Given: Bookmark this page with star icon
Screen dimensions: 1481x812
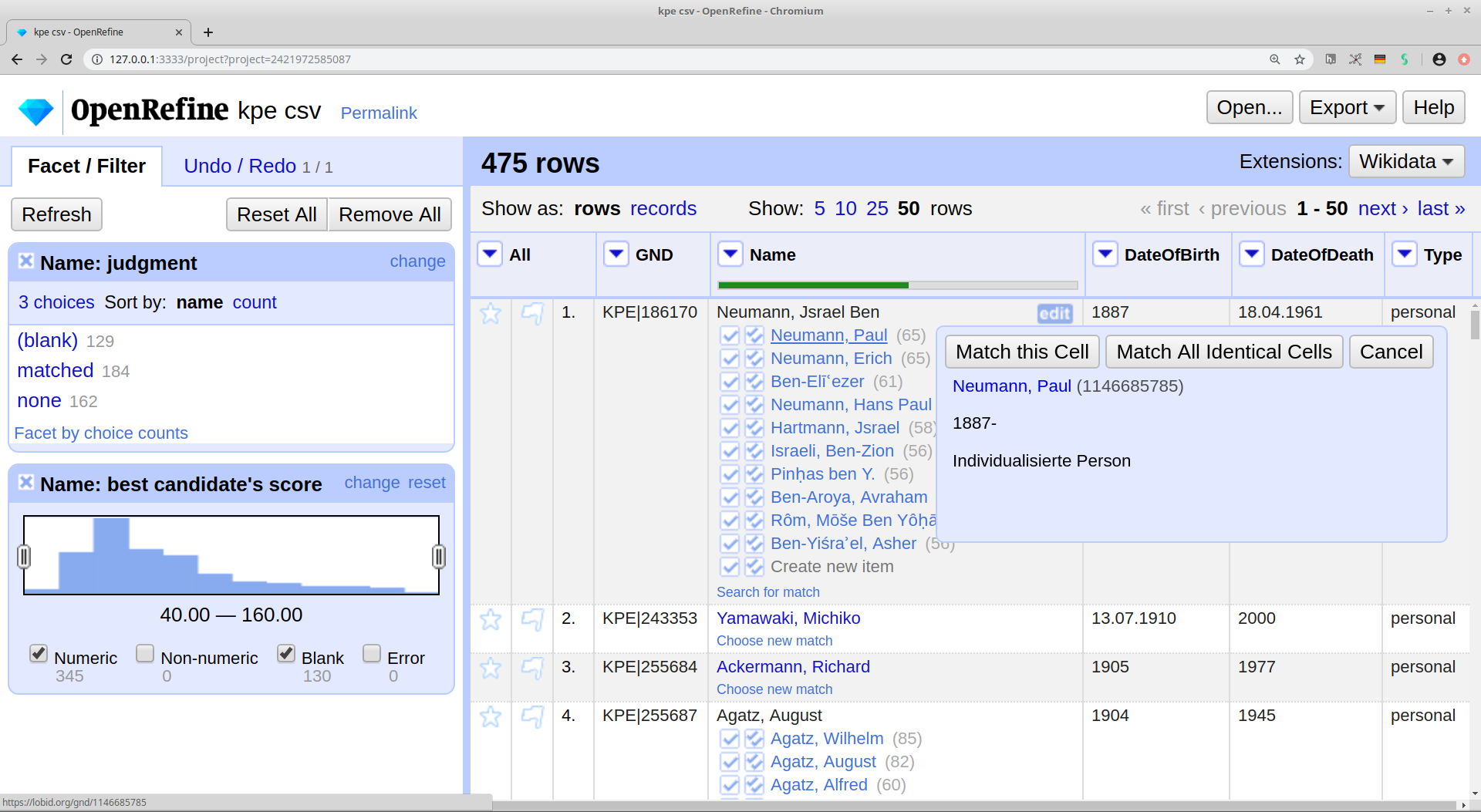Looking at the screenshot, I should click(x=1300, y=59).
